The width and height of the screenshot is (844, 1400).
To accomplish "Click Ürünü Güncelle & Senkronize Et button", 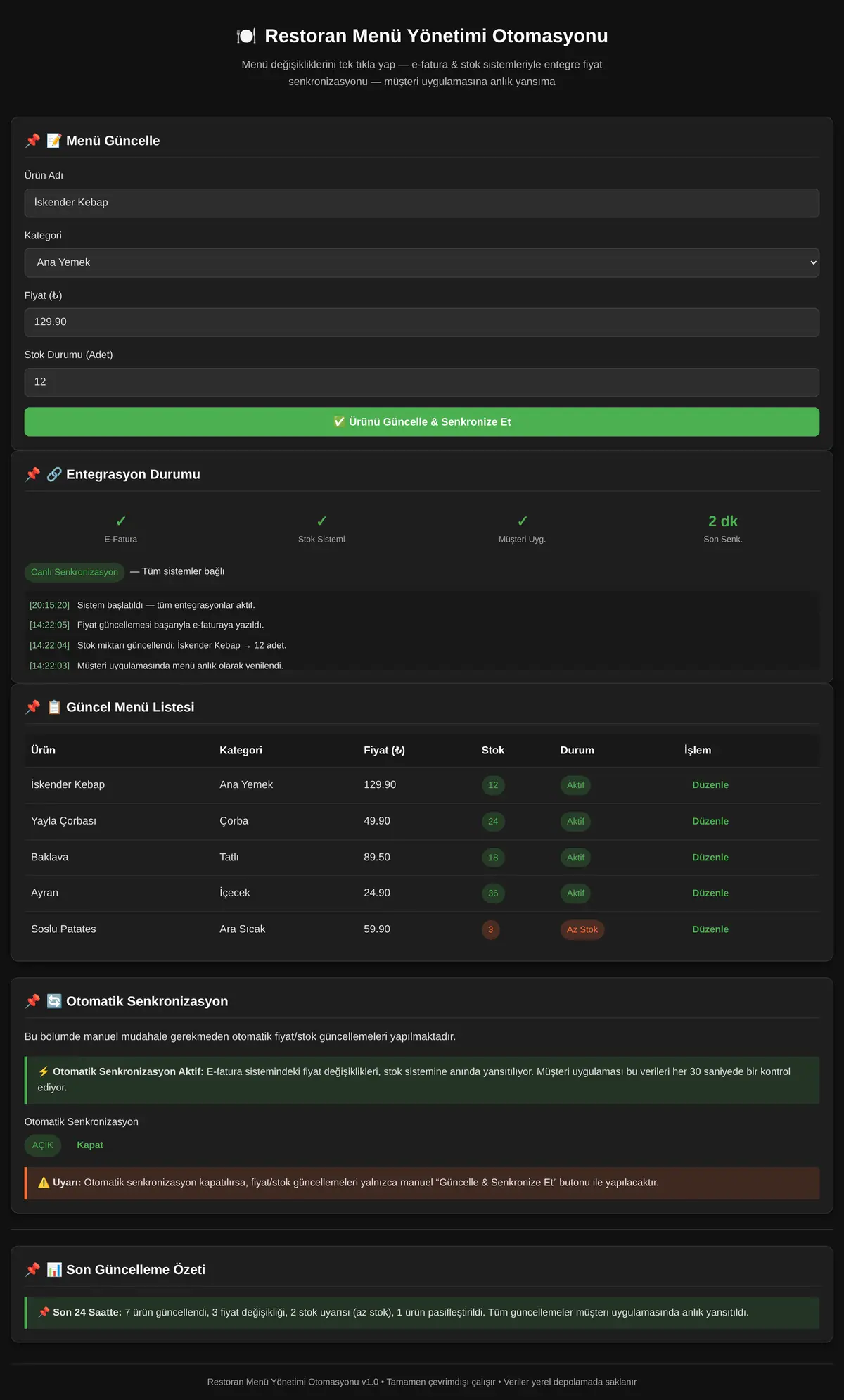I will [422, 422].
